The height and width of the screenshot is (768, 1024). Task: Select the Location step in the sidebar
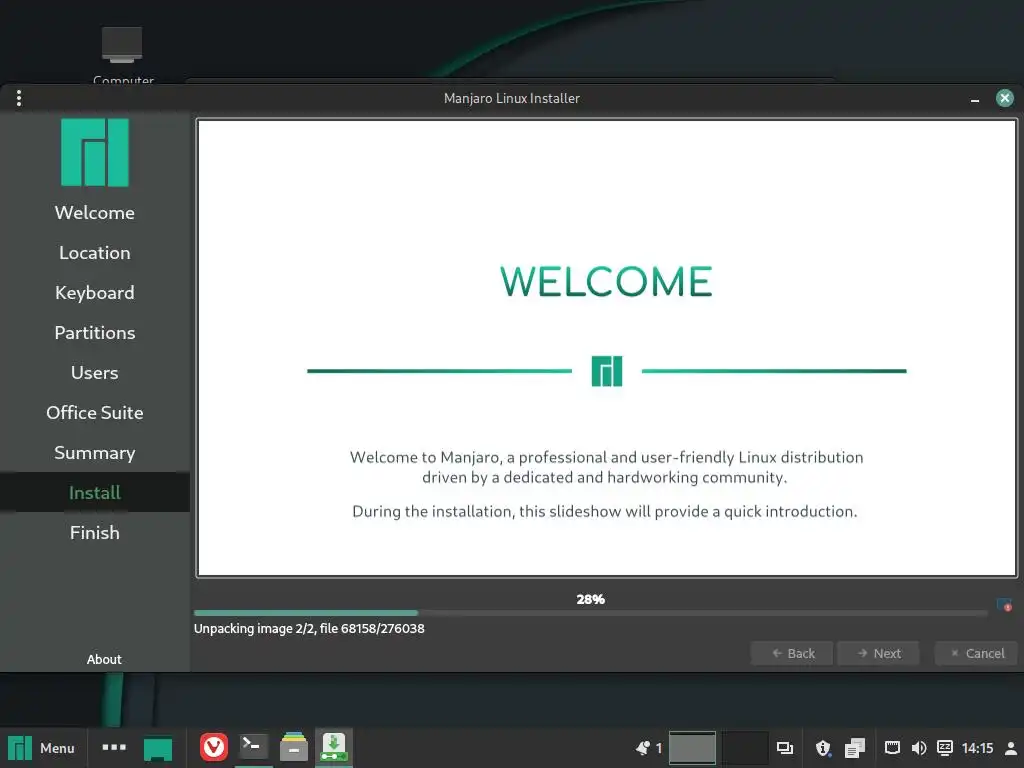point(95,253)
